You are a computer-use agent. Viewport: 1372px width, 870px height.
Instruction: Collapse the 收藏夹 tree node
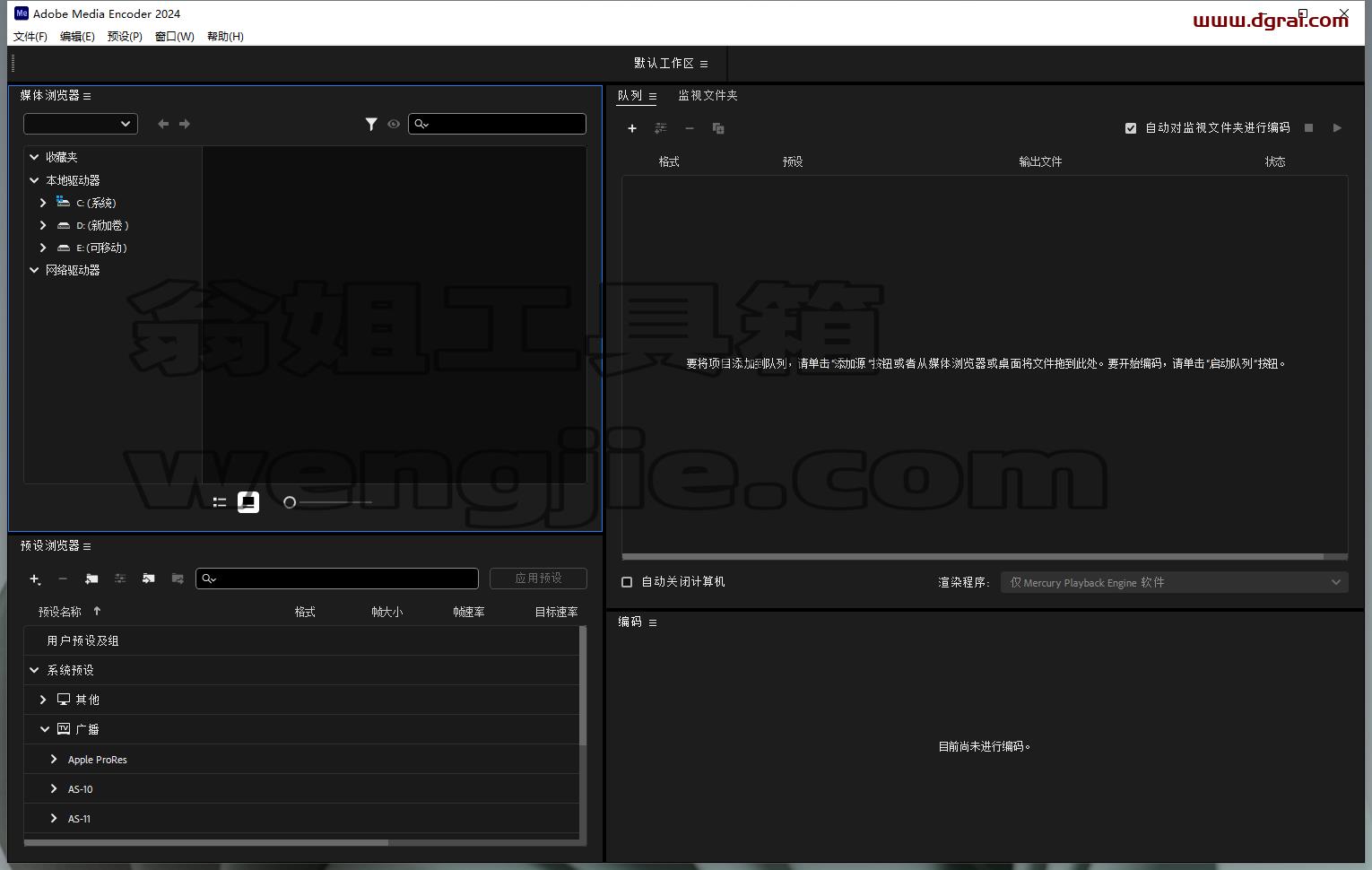coord(34,157)
